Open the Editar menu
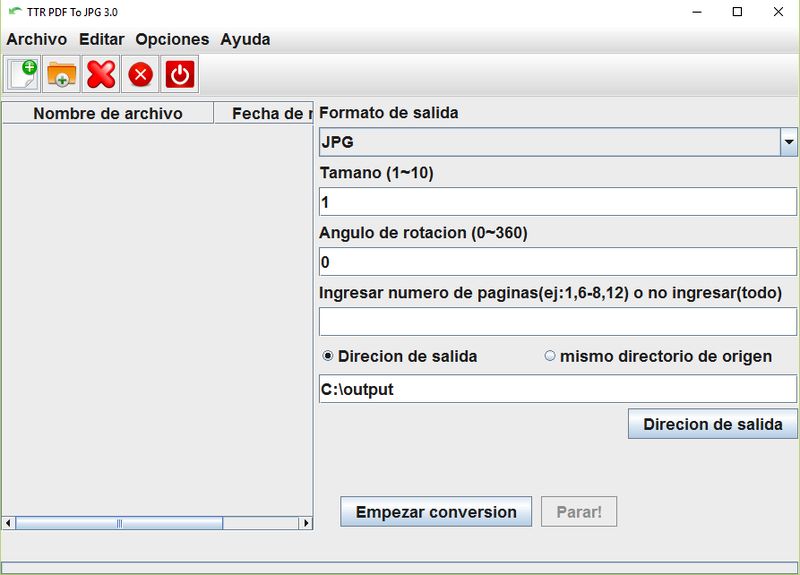The width and height of the screenshot is (800, 575). pyautogui.click(x=102, y=39)
